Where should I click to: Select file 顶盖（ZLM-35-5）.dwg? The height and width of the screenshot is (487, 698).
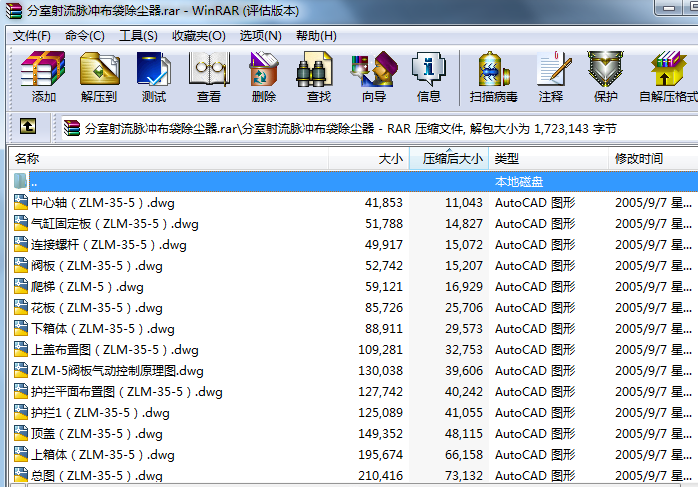97,433
